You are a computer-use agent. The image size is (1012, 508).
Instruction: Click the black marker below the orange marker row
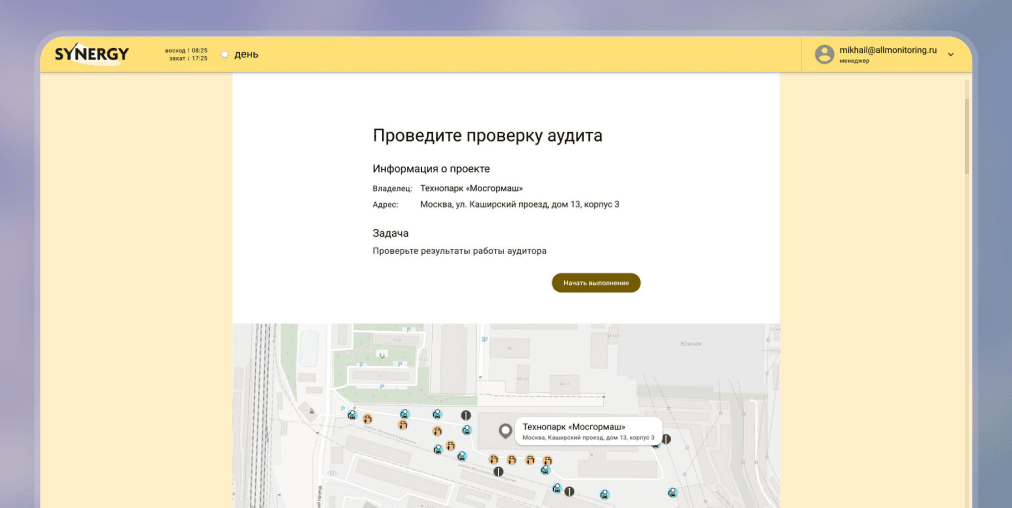point(498,472)
